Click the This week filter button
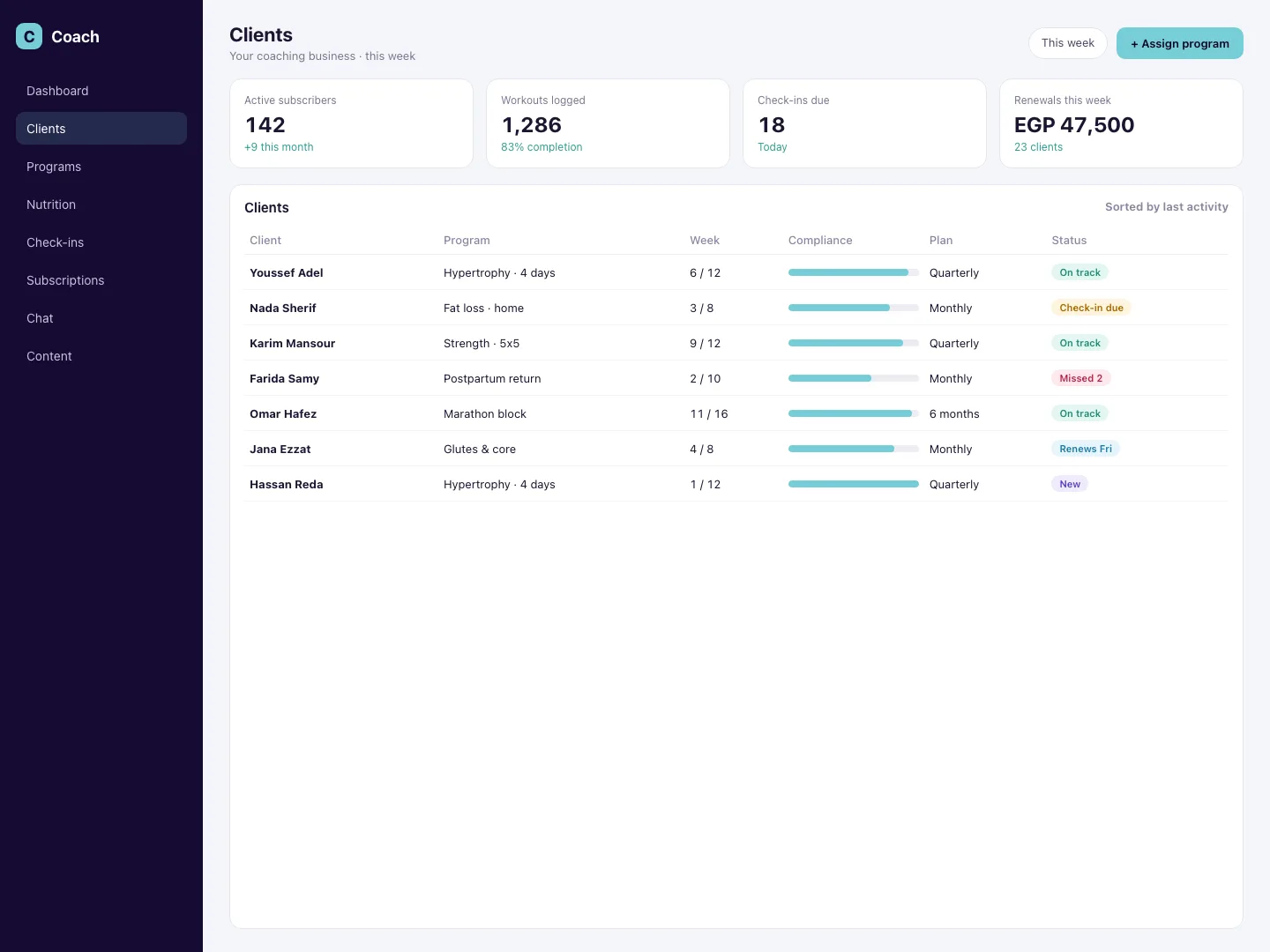The width and height of the screenshot is (1270, 952). point(1067,43)
